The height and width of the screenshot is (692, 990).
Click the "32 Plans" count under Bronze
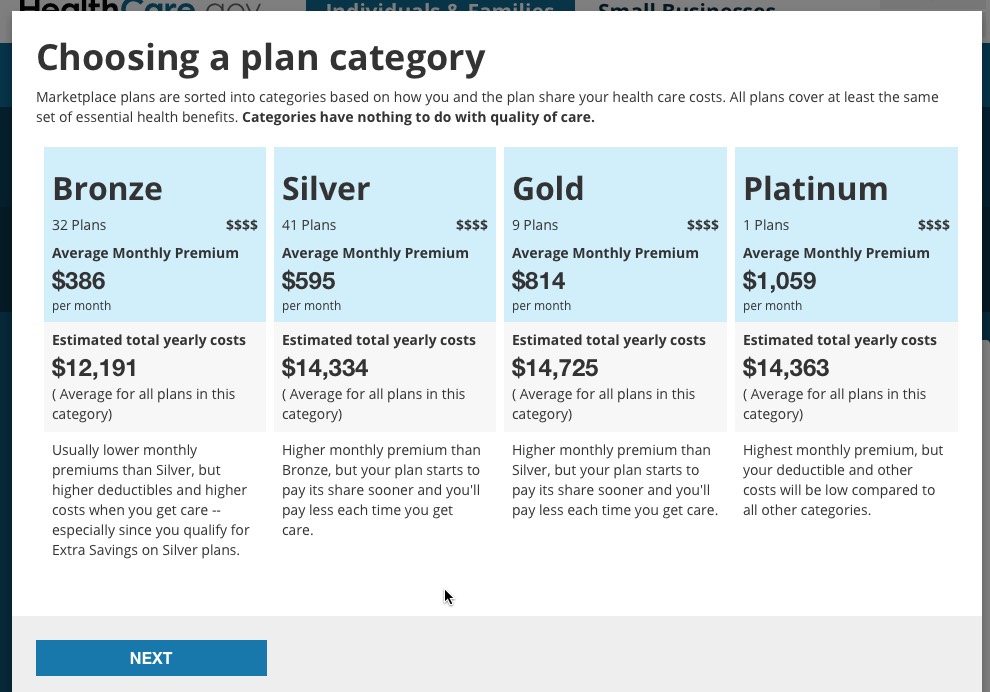pyautogui.click(x=79, y=225)
